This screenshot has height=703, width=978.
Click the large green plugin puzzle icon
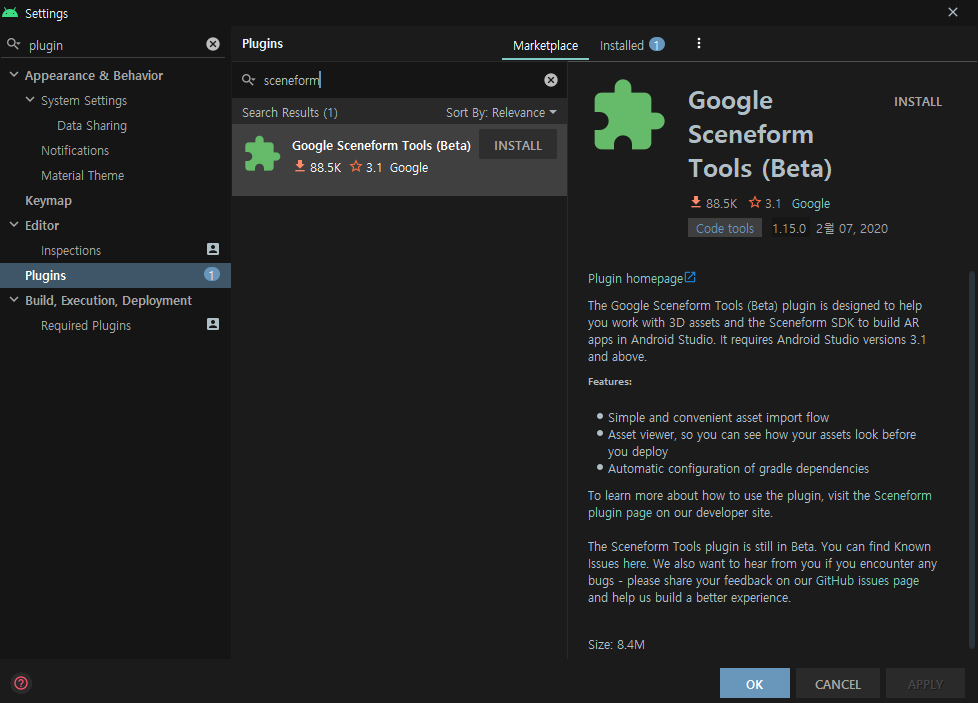[629, 115]
